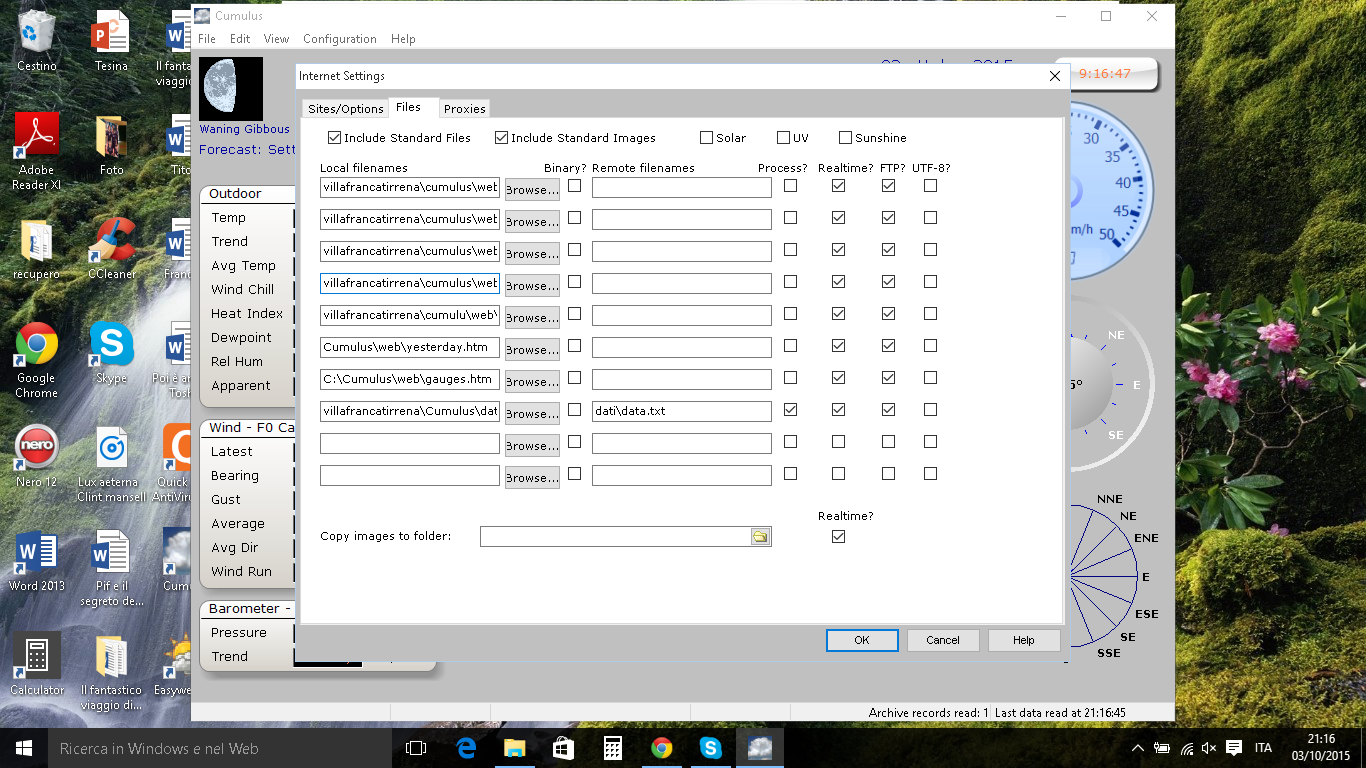Open Google Chrome desktop shortcut

tap(36, 345)
